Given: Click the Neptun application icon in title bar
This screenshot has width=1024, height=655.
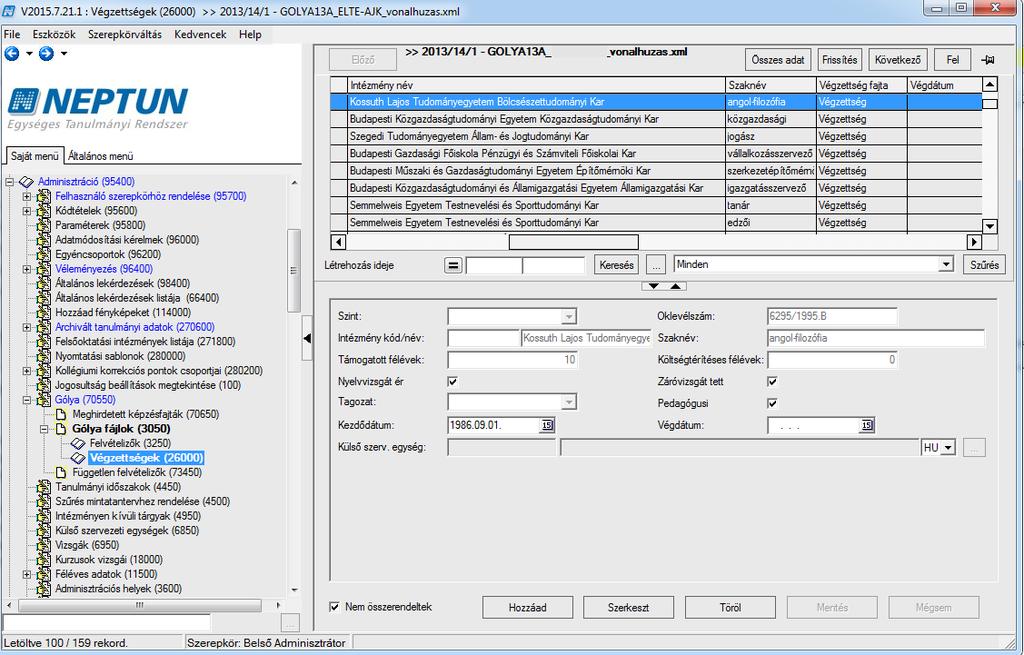Looking at the screenshot, I should pyautogui.click(x=8, y=11).
